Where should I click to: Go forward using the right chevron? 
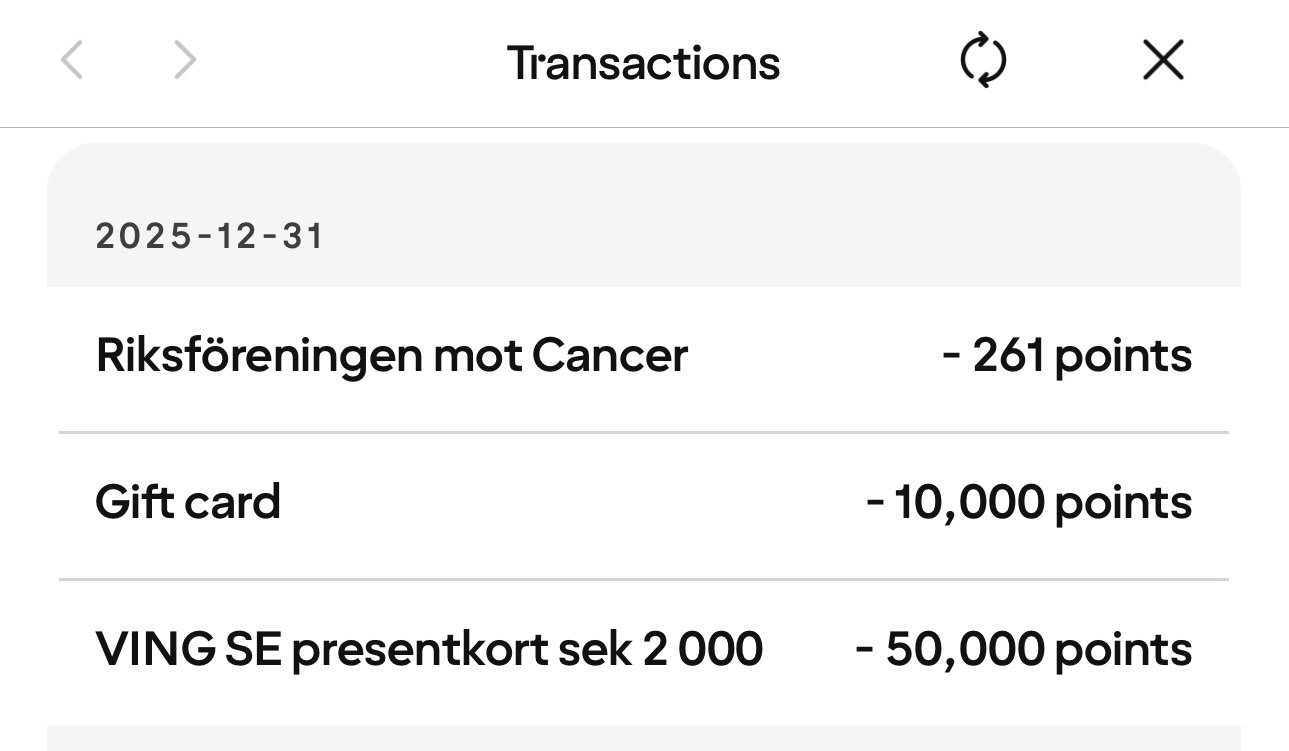pyautogui.click(x=185, y=62)
